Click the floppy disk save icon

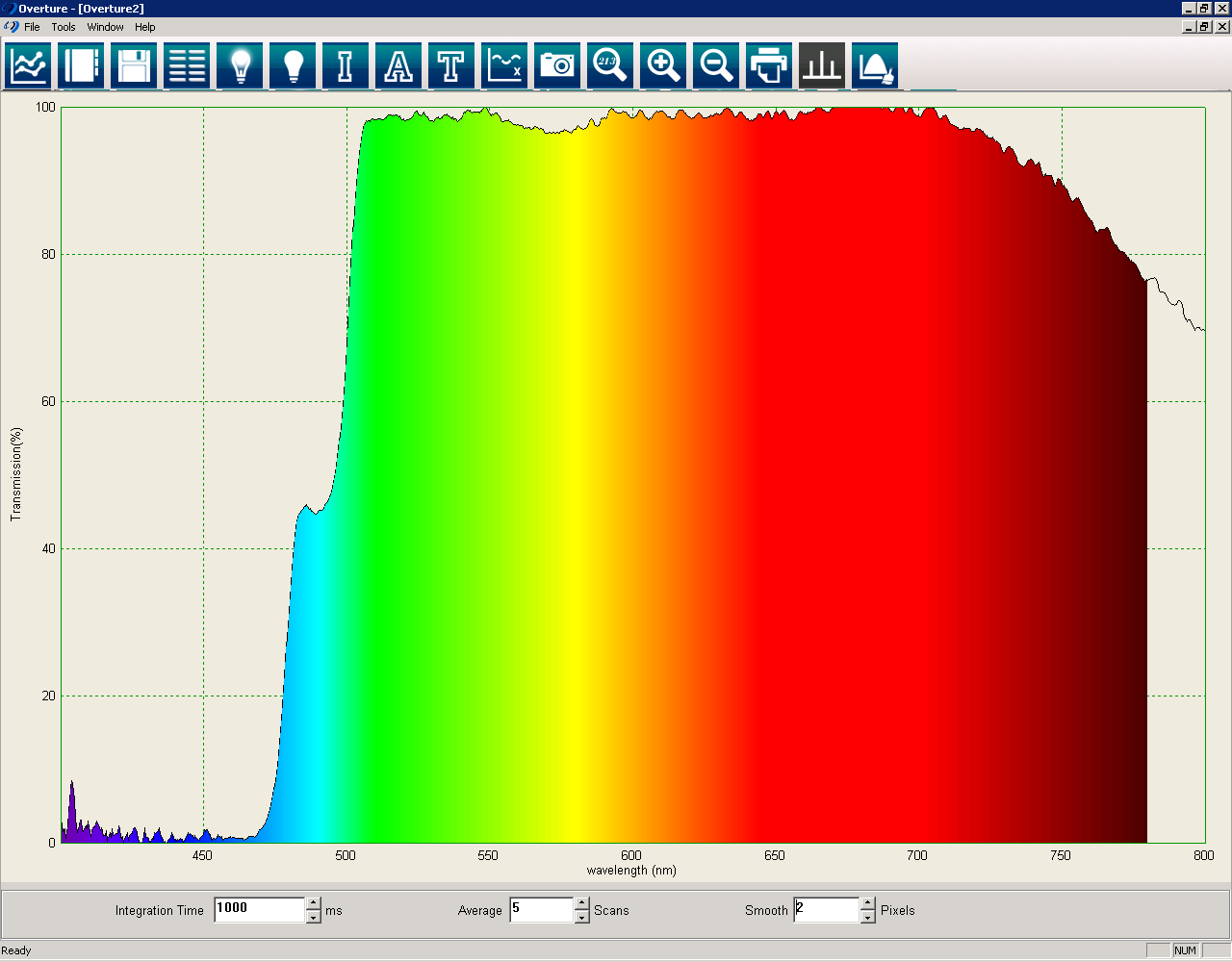click(135, 66)
